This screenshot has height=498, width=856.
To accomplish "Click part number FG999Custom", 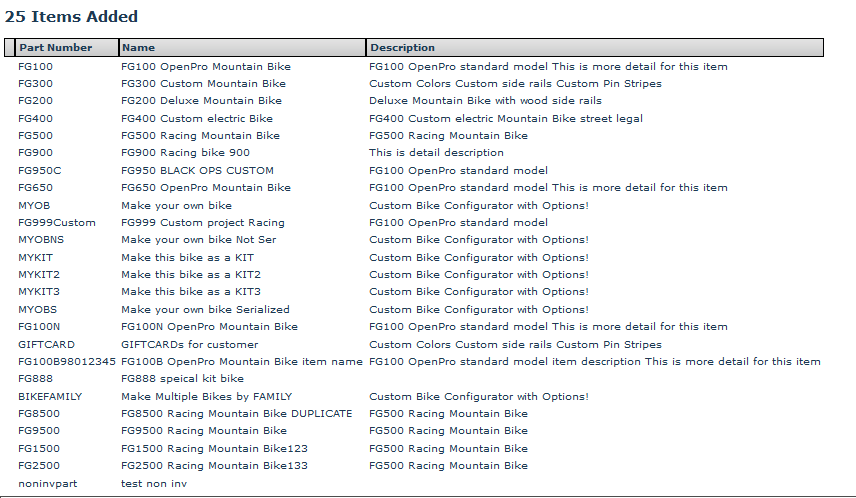I will coord(56,223).
